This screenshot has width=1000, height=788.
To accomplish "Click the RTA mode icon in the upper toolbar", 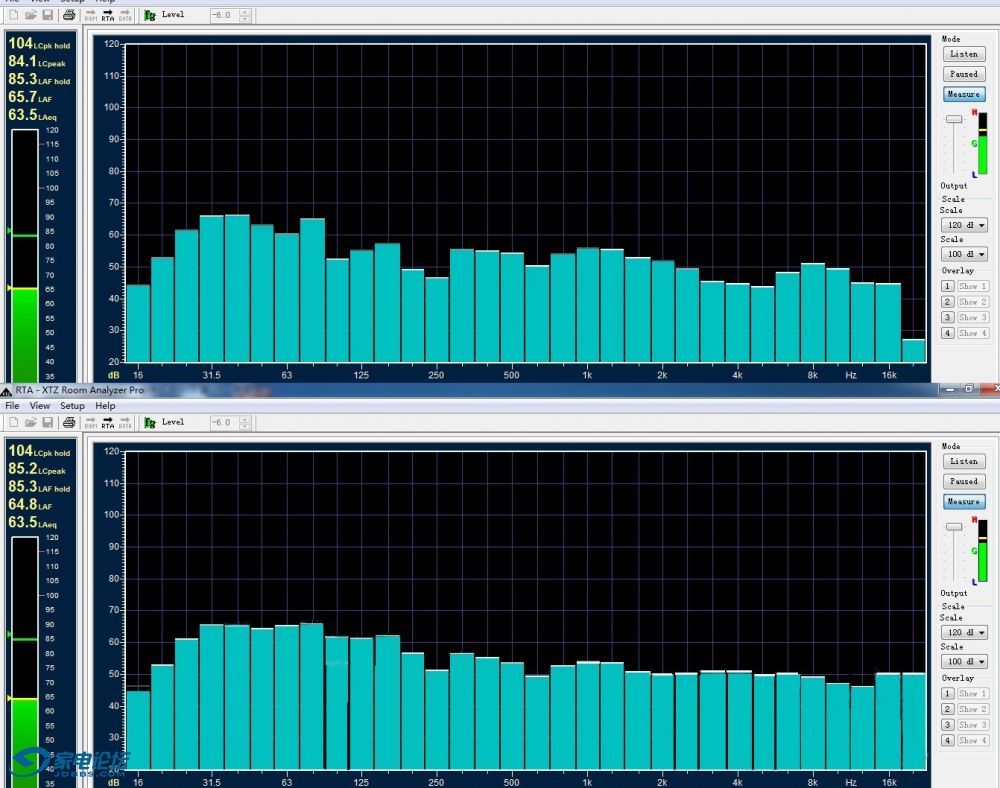I will (108, 15).
